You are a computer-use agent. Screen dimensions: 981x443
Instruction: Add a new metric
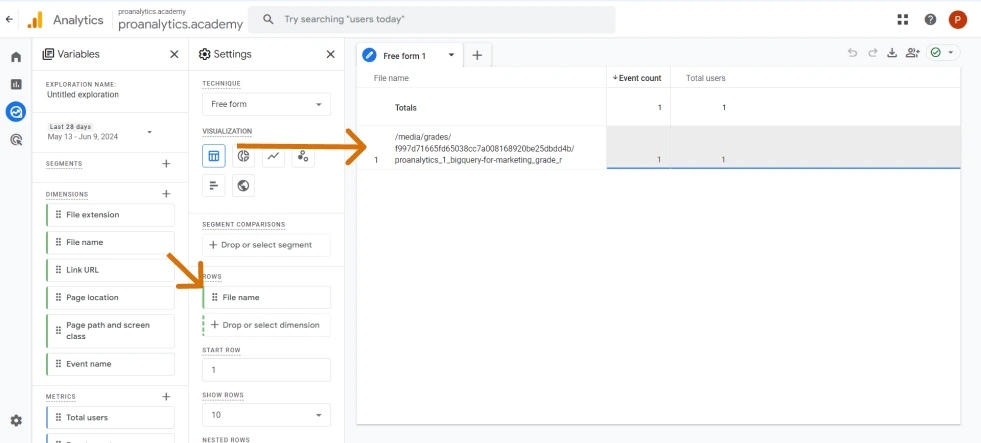click(x=166, y=397)
